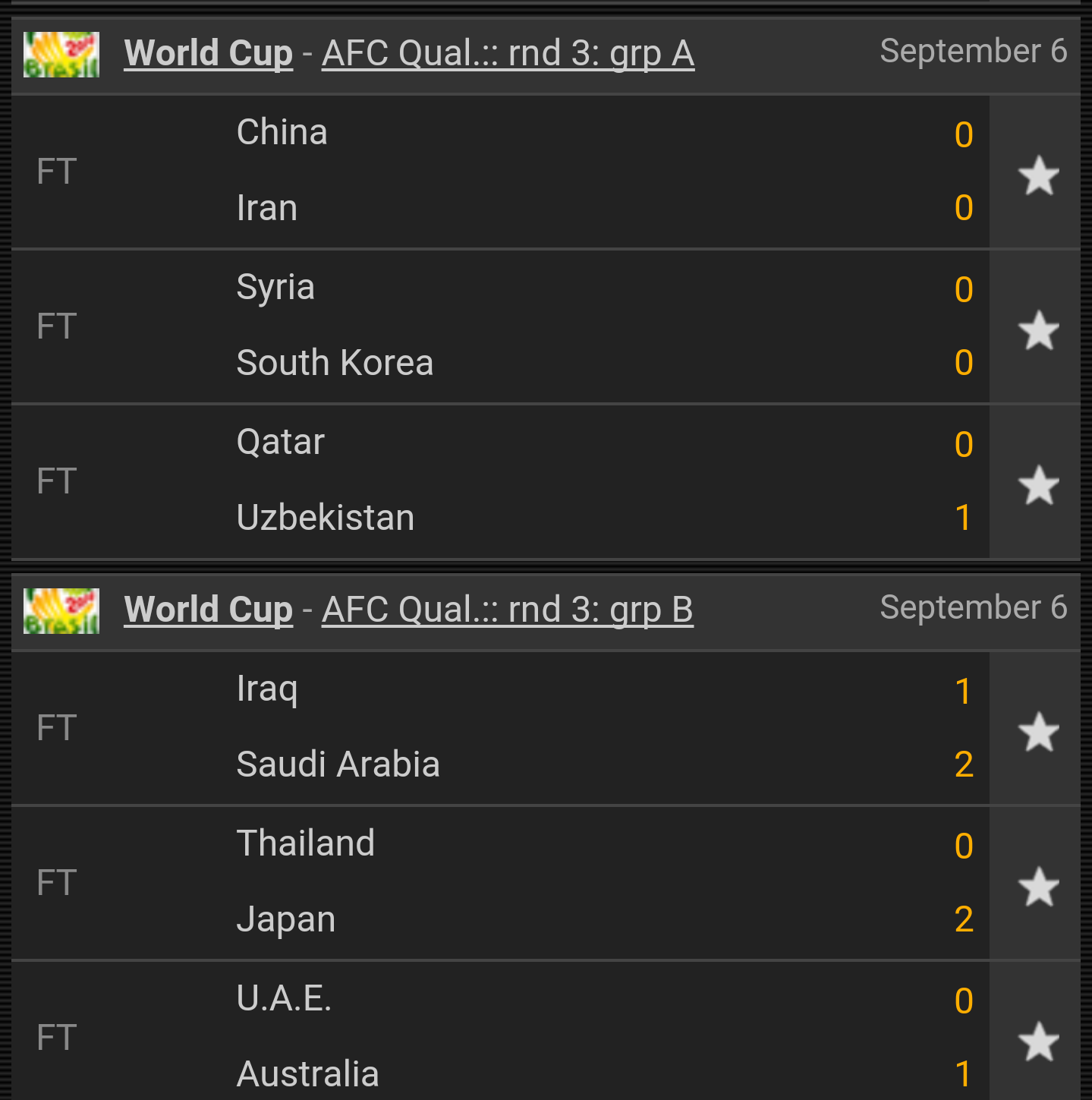Click the Brasil logo for group A

coord(61,55)
